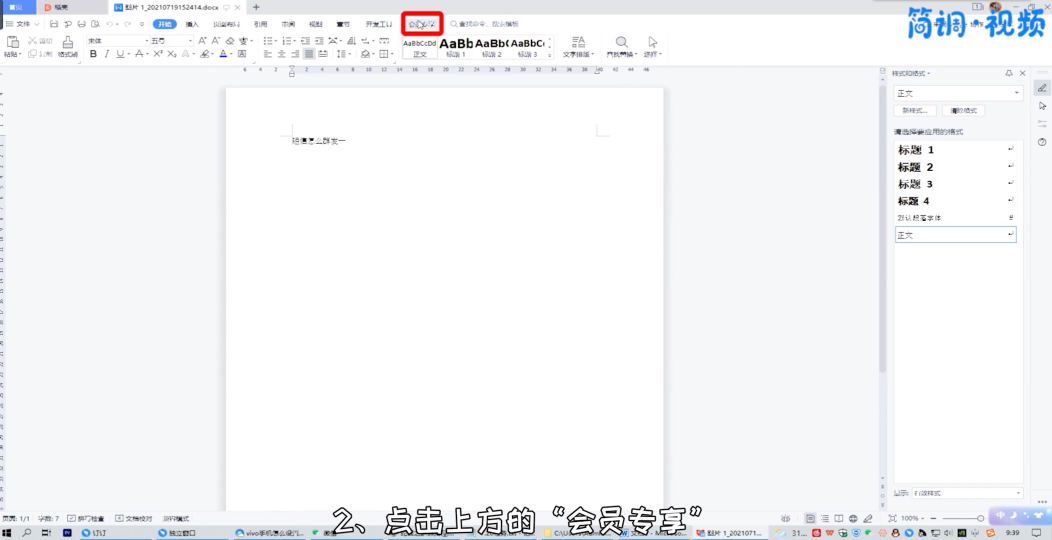Viewport: 1052px width, 540px height.
Task: Toggle bold formatting in the ribbon
Action: coord(93,54)
